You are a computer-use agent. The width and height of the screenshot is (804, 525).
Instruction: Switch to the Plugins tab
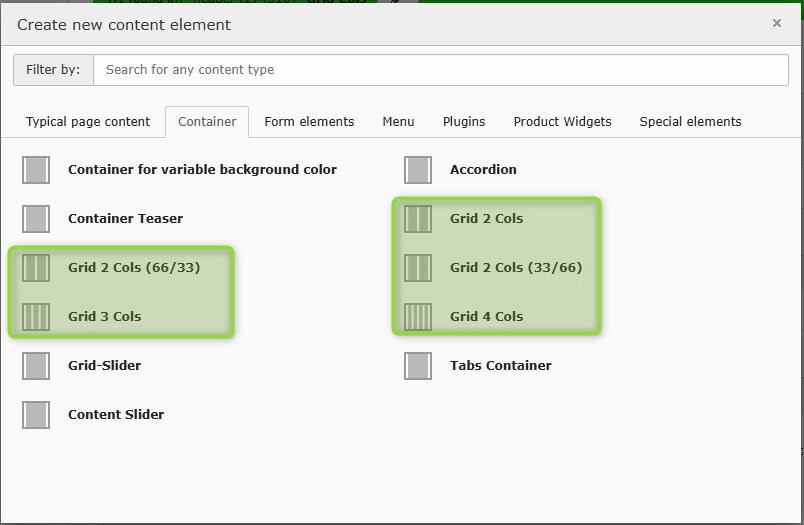click(464, 122)
